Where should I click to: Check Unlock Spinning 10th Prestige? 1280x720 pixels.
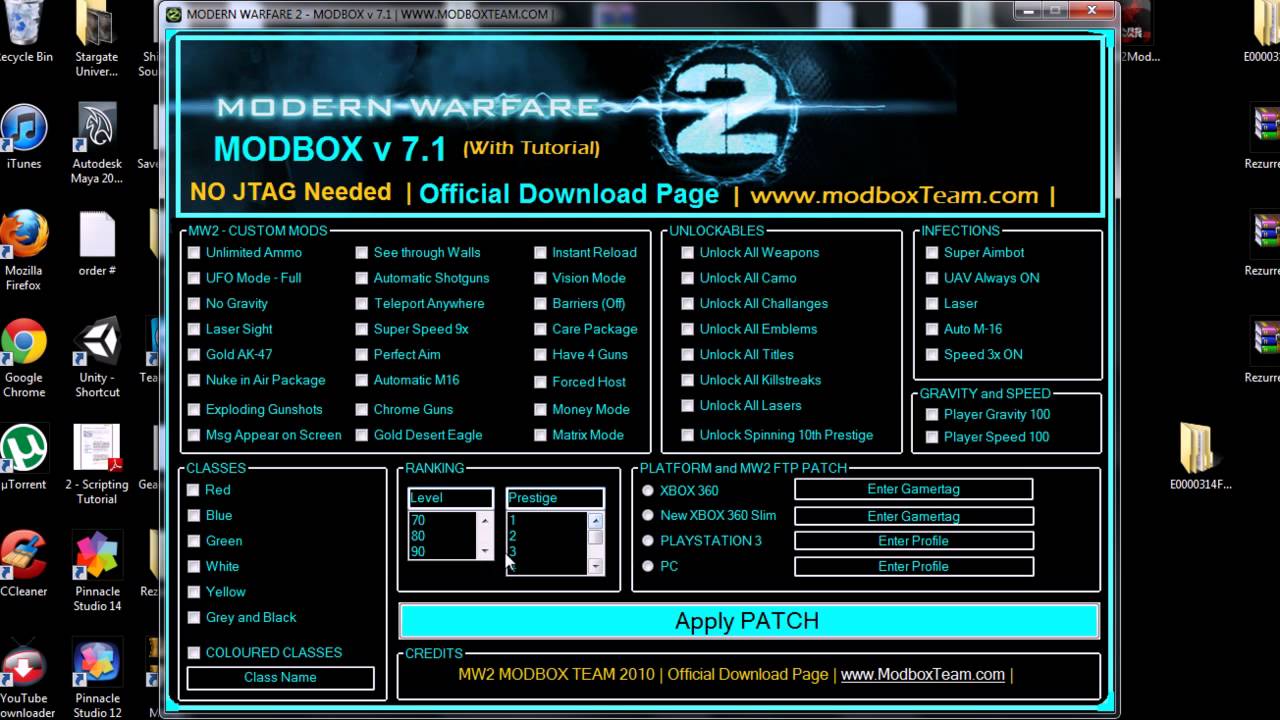(x=687, y=435)
